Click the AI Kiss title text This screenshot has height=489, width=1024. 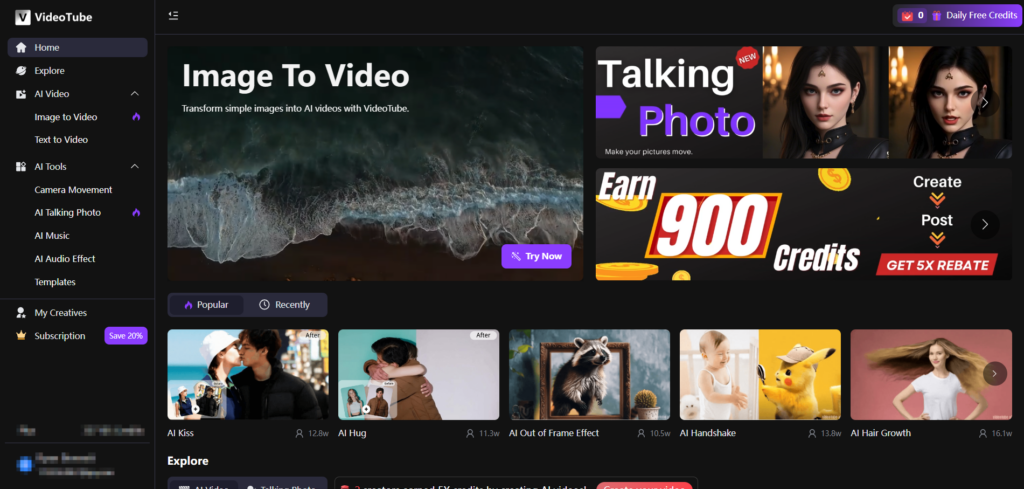click(181, 433)
